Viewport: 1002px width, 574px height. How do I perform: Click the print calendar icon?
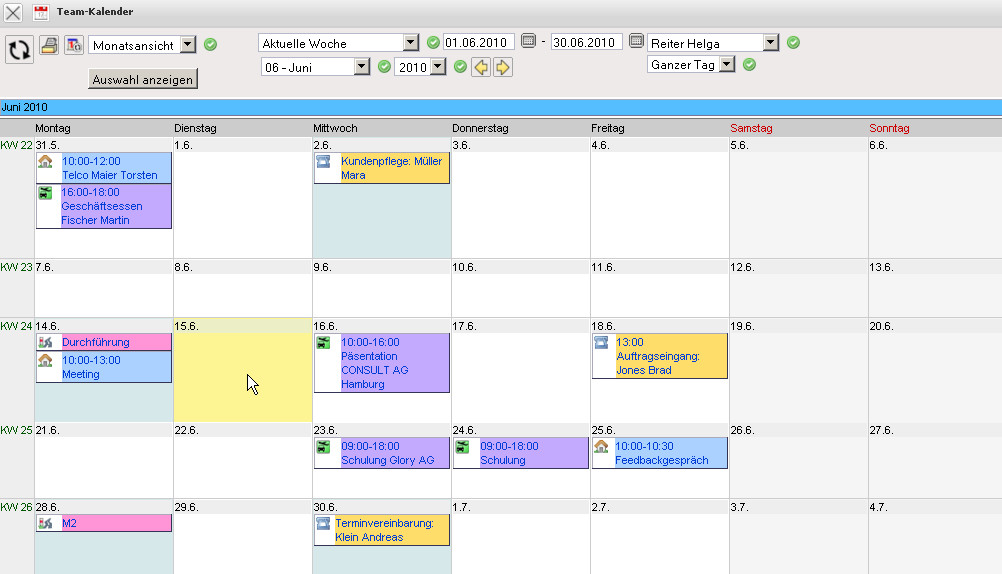49,45
